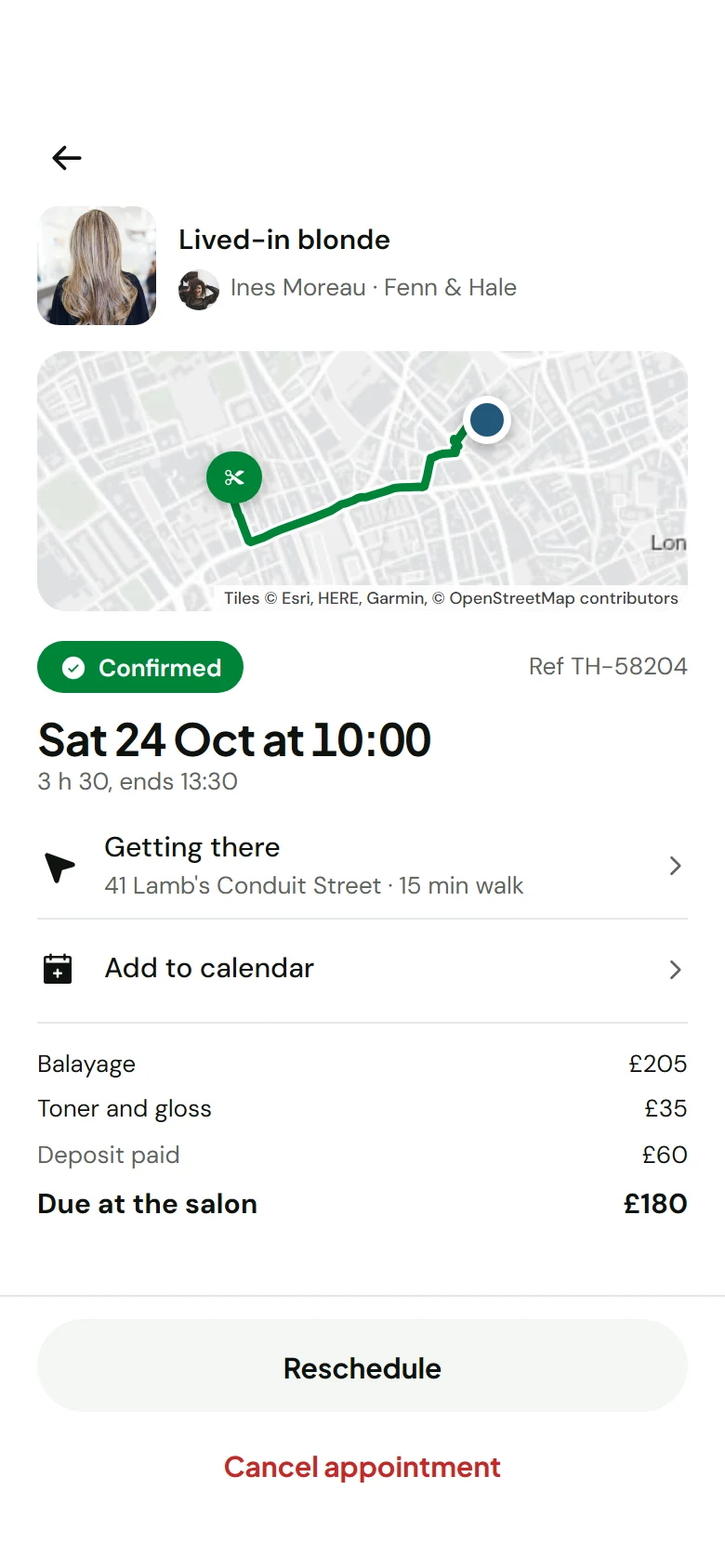
Task: Expand Getting there with its chevron
Action: tap(676, 866)
